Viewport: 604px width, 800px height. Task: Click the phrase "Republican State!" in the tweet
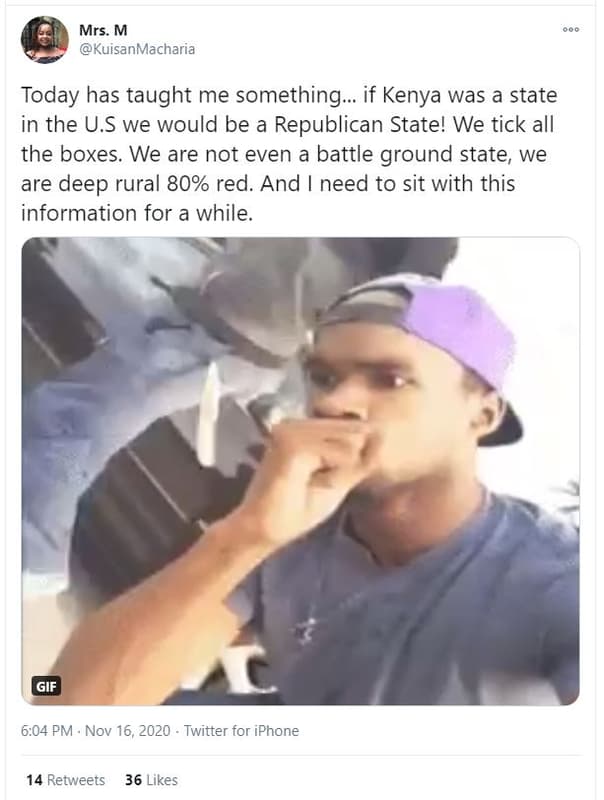360,125
